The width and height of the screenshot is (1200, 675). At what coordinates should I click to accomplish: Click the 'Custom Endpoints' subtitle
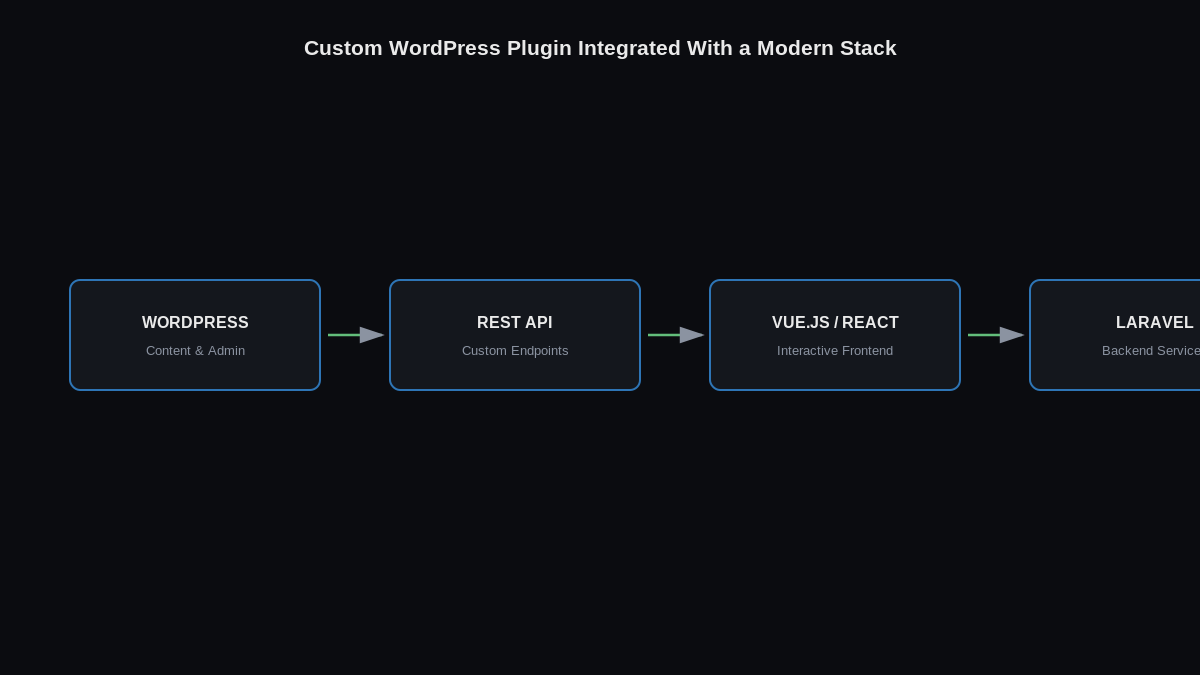515,351
